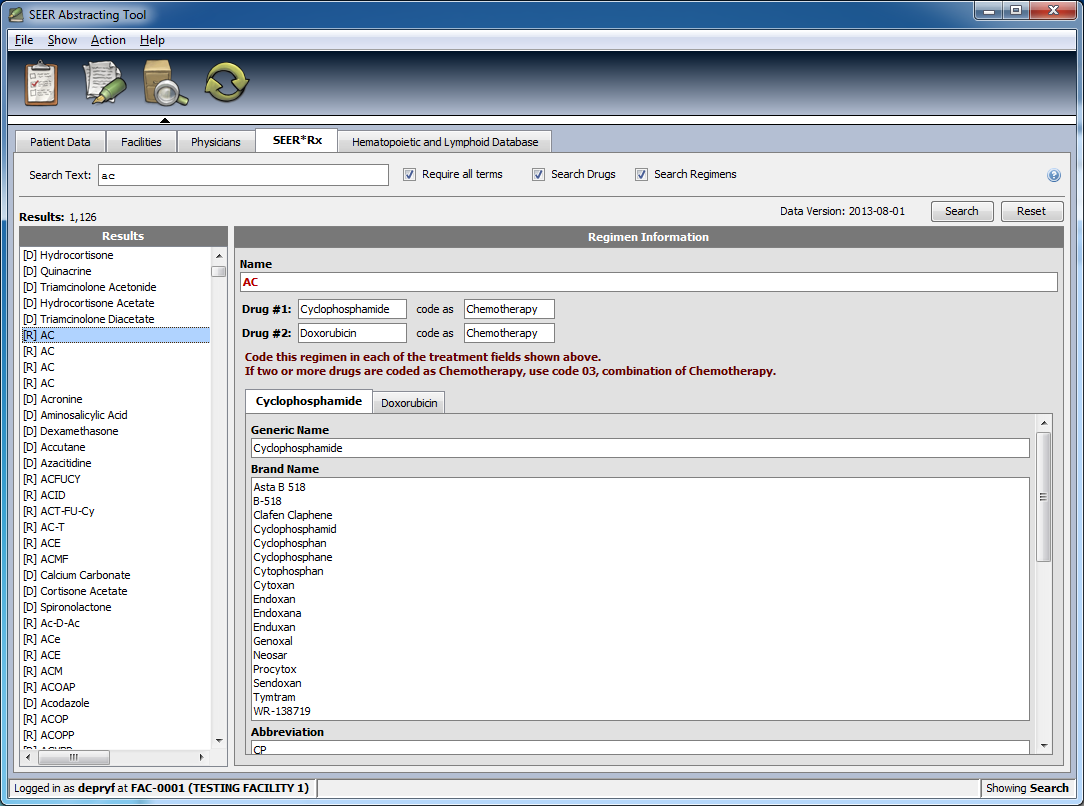Open the Action menu
Image resolution: width=1084 pixels, height=806 pixels.
tap(108, 40)
